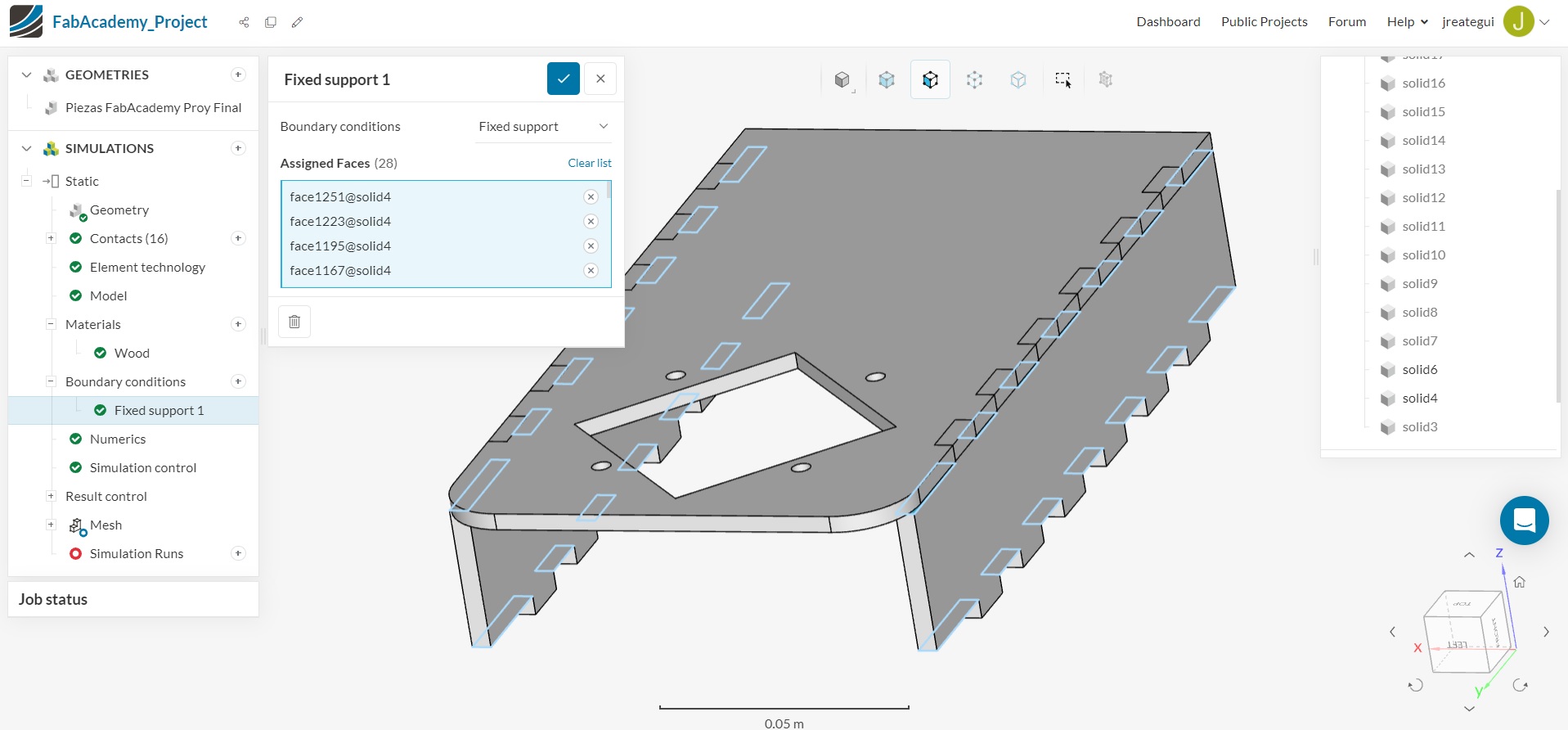
Task: Rotate view counterclockwise using cube icon
Action: [1416, 685]
